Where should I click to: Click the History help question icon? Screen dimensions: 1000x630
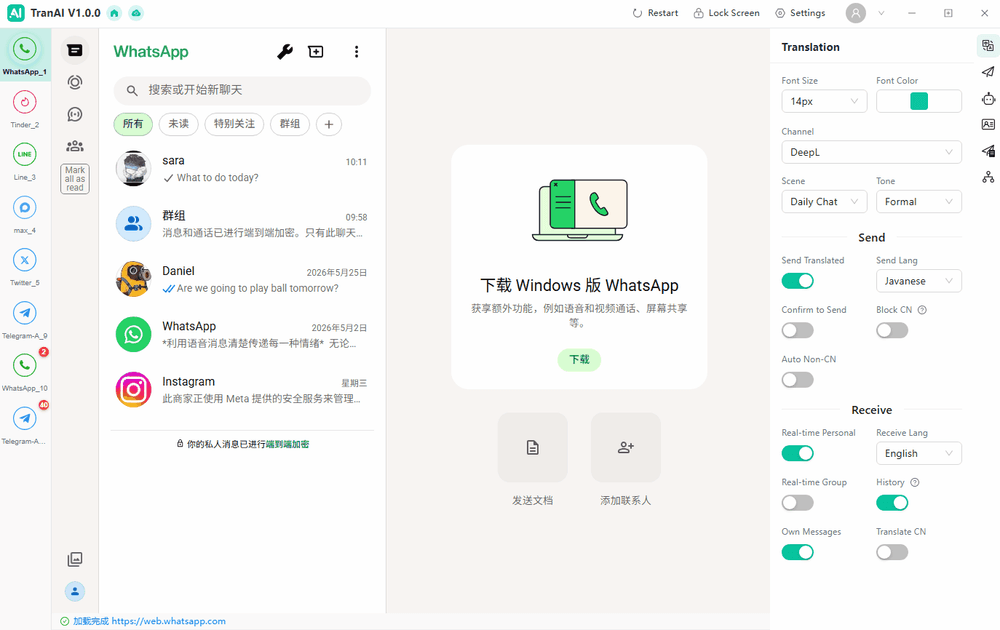pyautogui.click(x=915, y=482)
